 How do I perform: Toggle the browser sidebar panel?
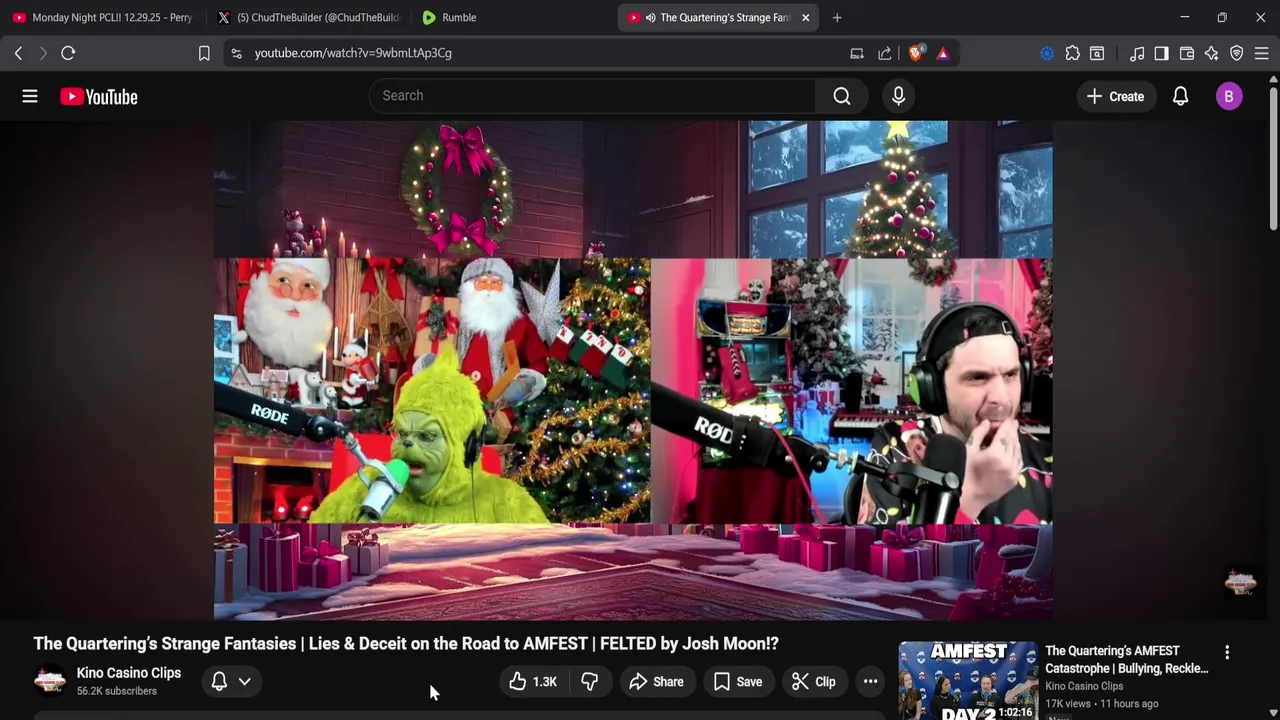(x=1161, y=53)
